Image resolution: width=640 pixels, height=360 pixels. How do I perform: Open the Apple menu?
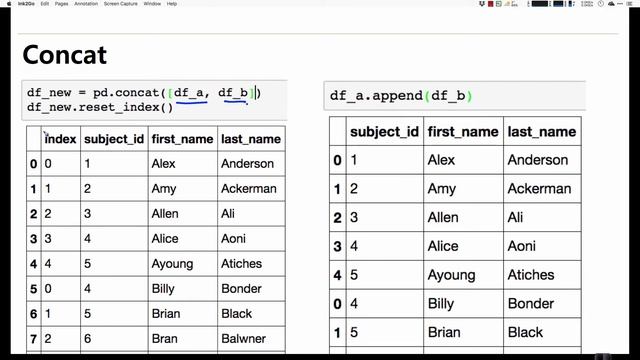click(x=9, y=4)
